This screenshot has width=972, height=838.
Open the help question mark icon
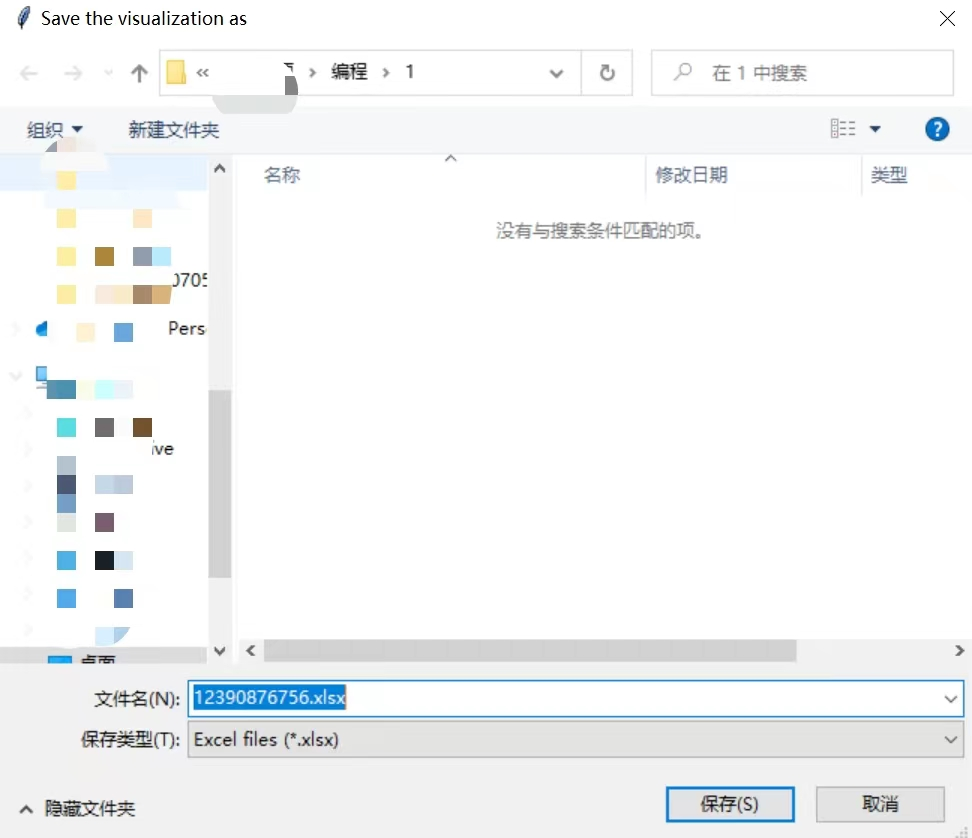(937, 128)
